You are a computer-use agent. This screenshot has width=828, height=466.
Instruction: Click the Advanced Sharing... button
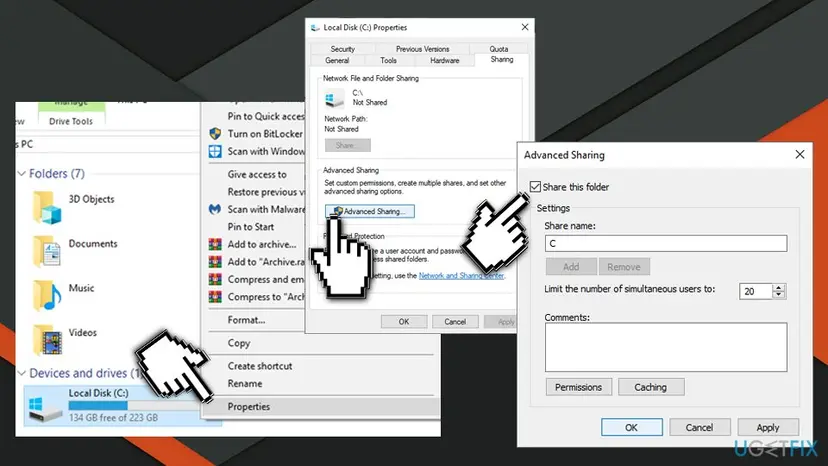tap(370, 211)
